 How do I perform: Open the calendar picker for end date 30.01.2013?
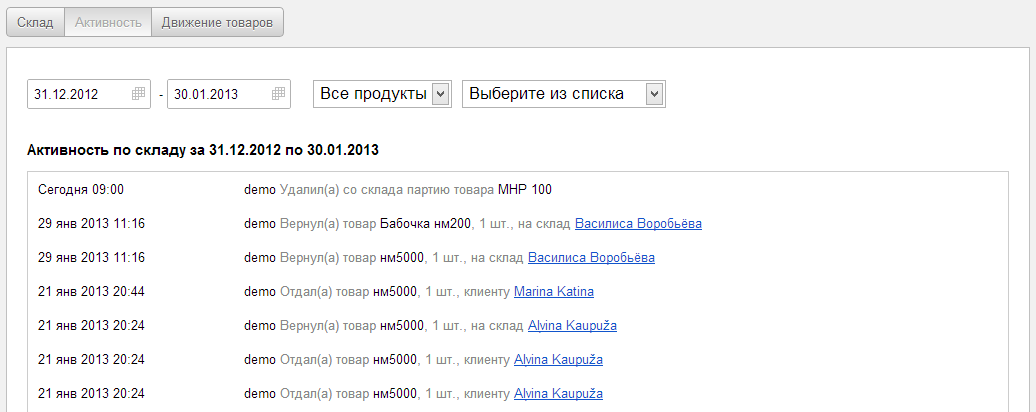point(278,94)
